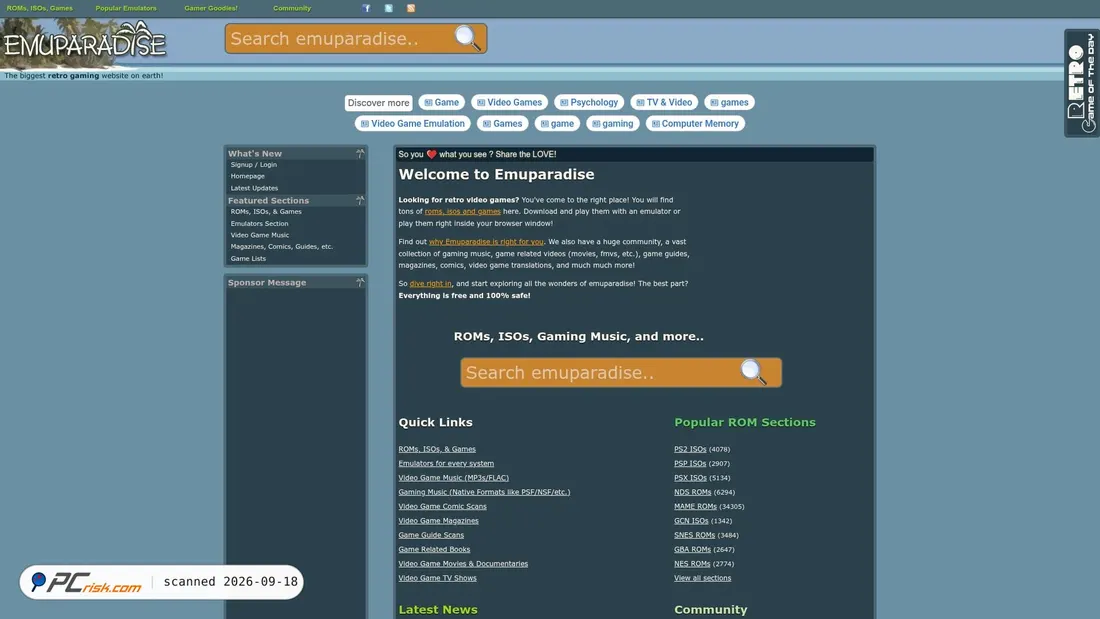Open Video Game Magazines link
The height and width of the screenshot is (619, 1100).
(438, 521)
